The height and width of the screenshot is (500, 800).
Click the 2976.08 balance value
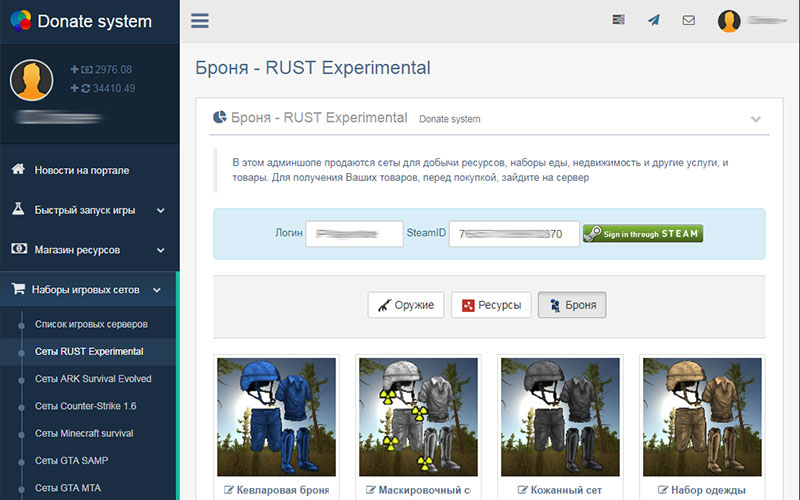pos(113,69)
